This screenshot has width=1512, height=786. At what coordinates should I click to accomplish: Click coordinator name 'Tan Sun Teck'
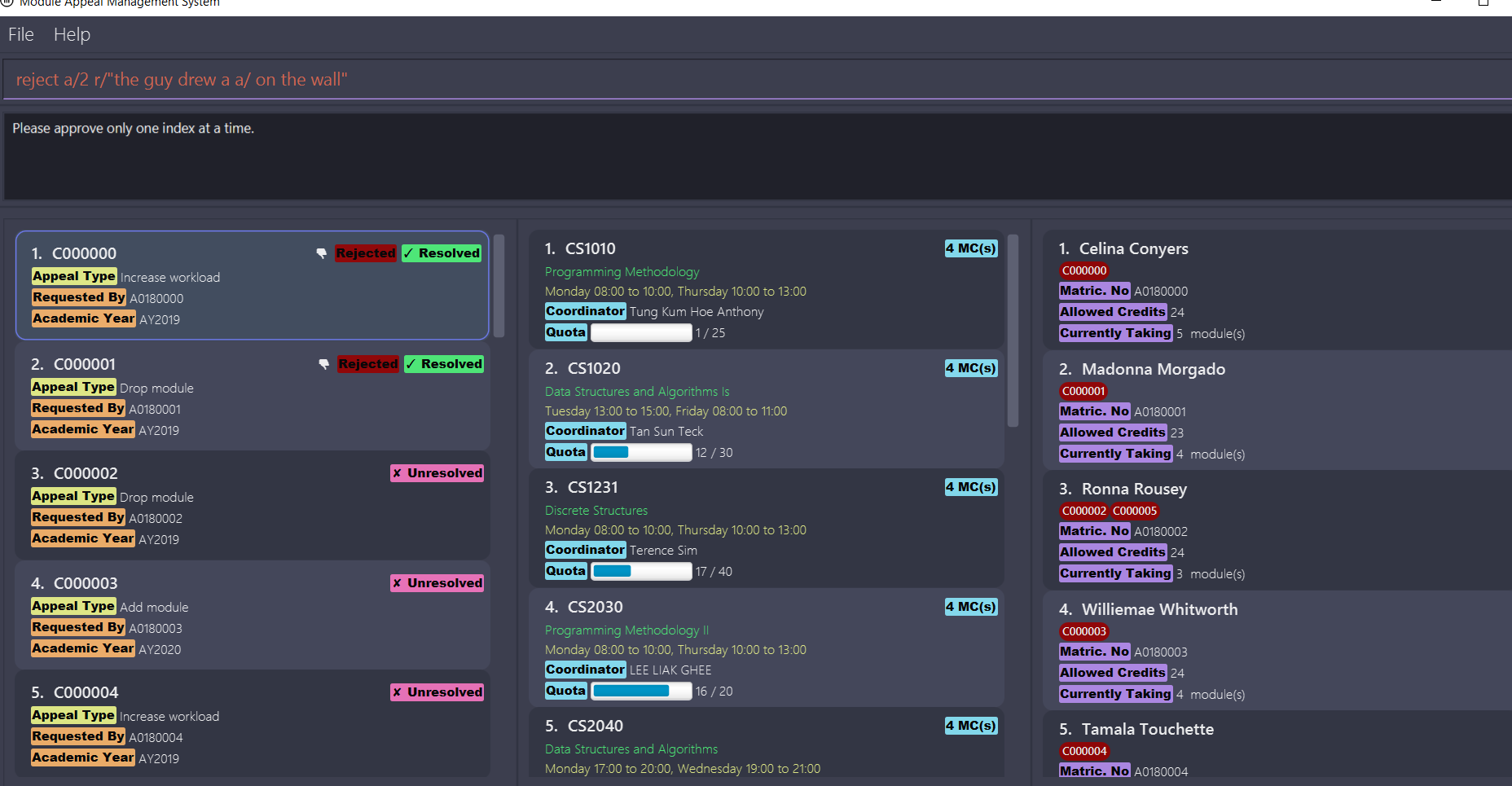pyautogui.click(x=666, y=432)
